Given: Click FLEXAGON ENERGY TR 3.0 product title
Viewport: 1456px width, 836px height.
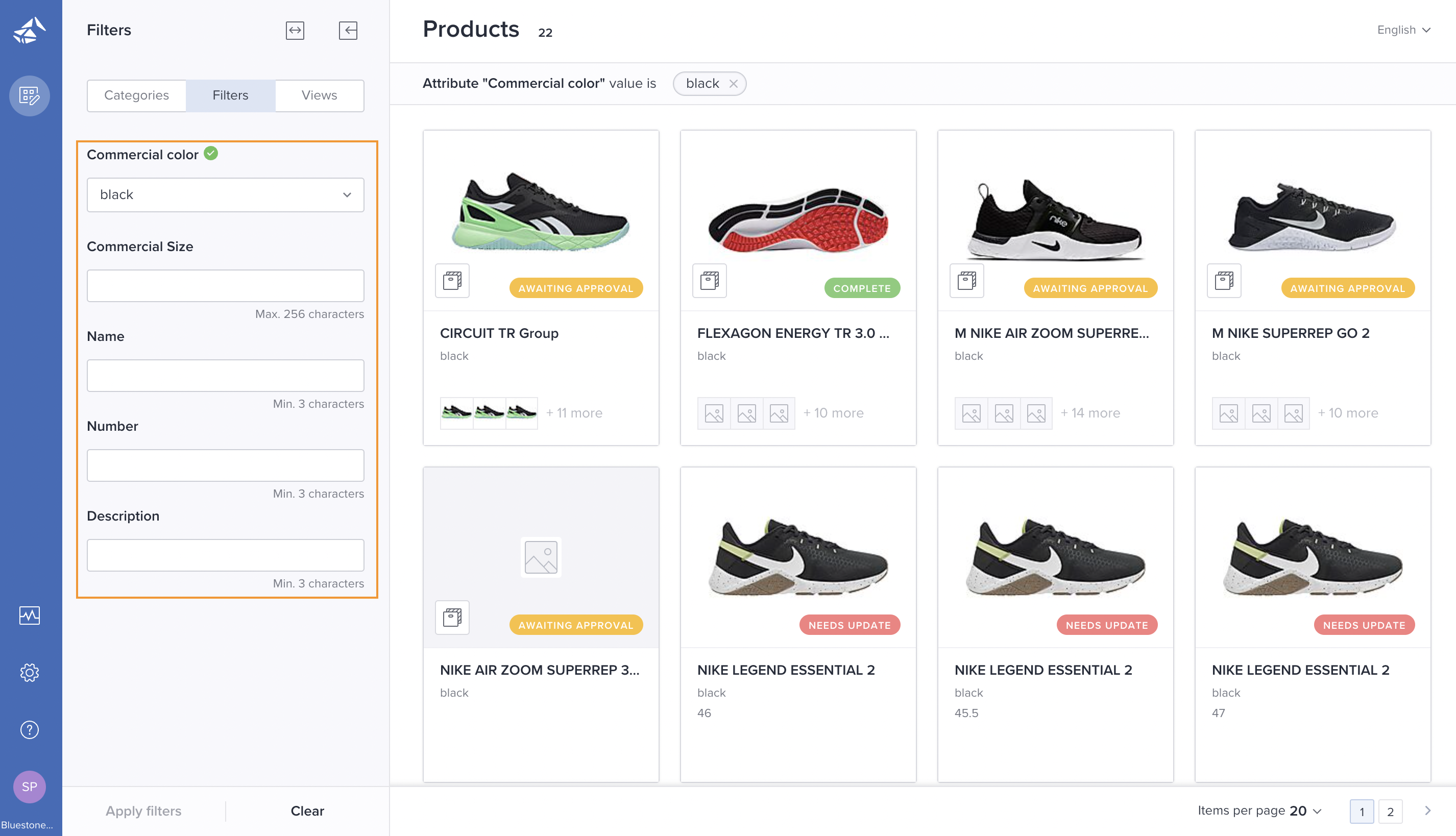Looking at the screenshot, I should tap(793, 333).
